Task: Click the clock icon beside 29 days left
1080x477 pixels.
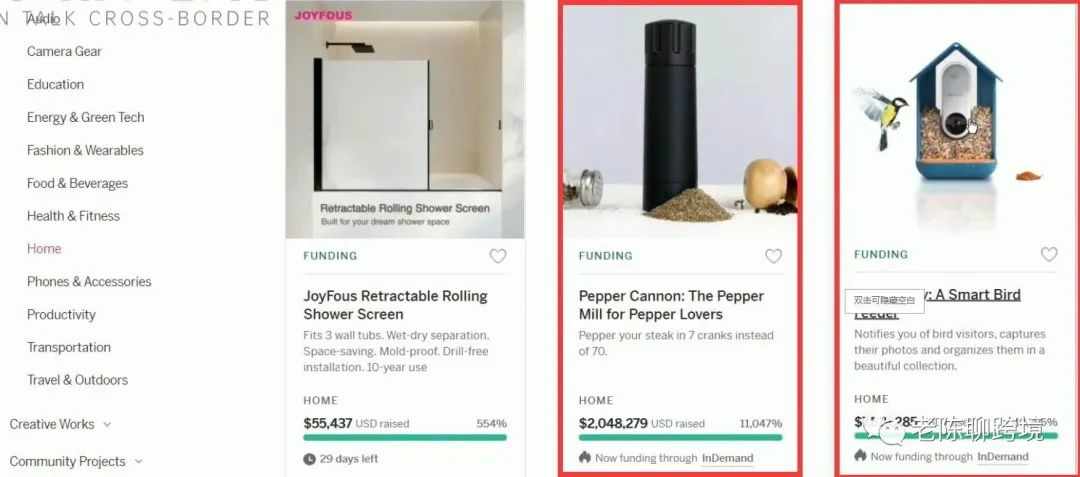Action: point(309,458)
